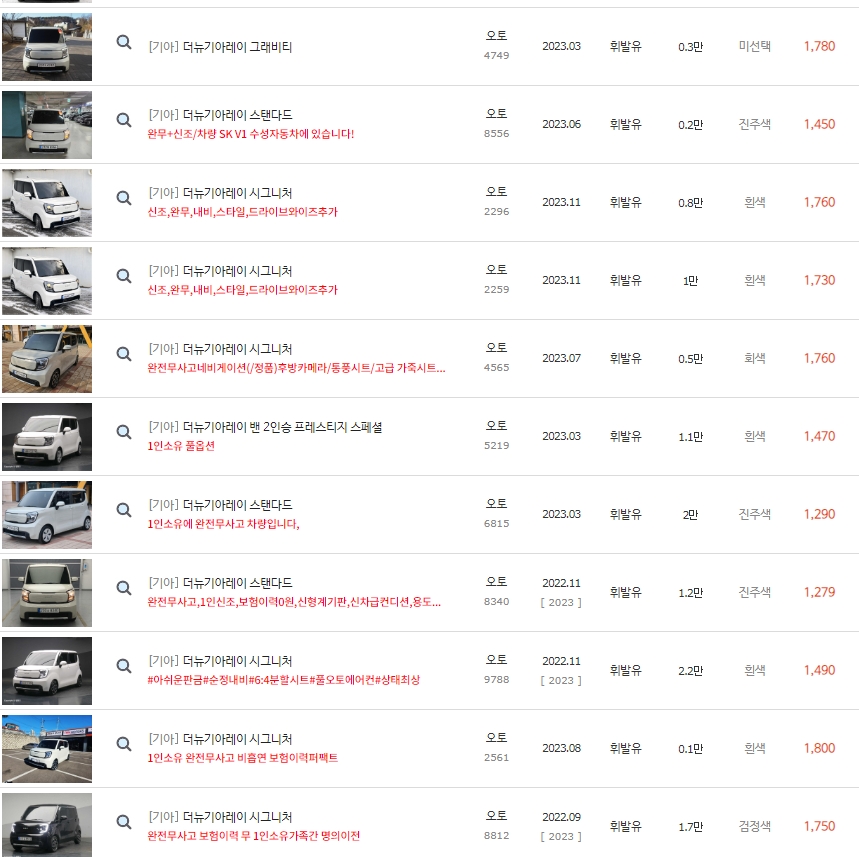This screenshot has height=857, width=859.
Task: Open magnifier preview for listing number 8340
Action: click(124, 588)
